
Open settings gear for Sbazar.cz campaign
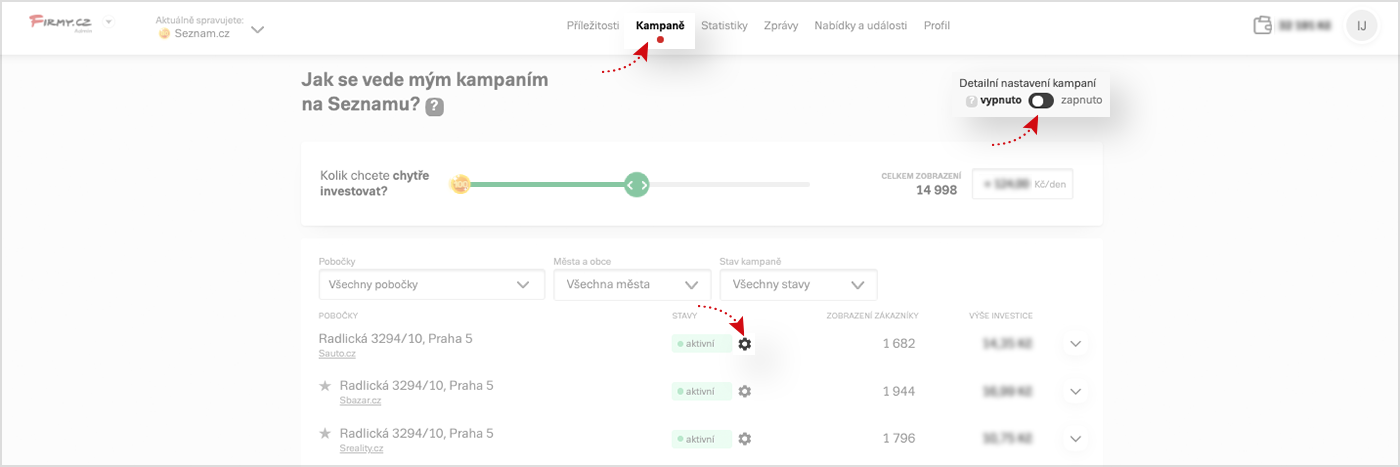coord(744,391)
